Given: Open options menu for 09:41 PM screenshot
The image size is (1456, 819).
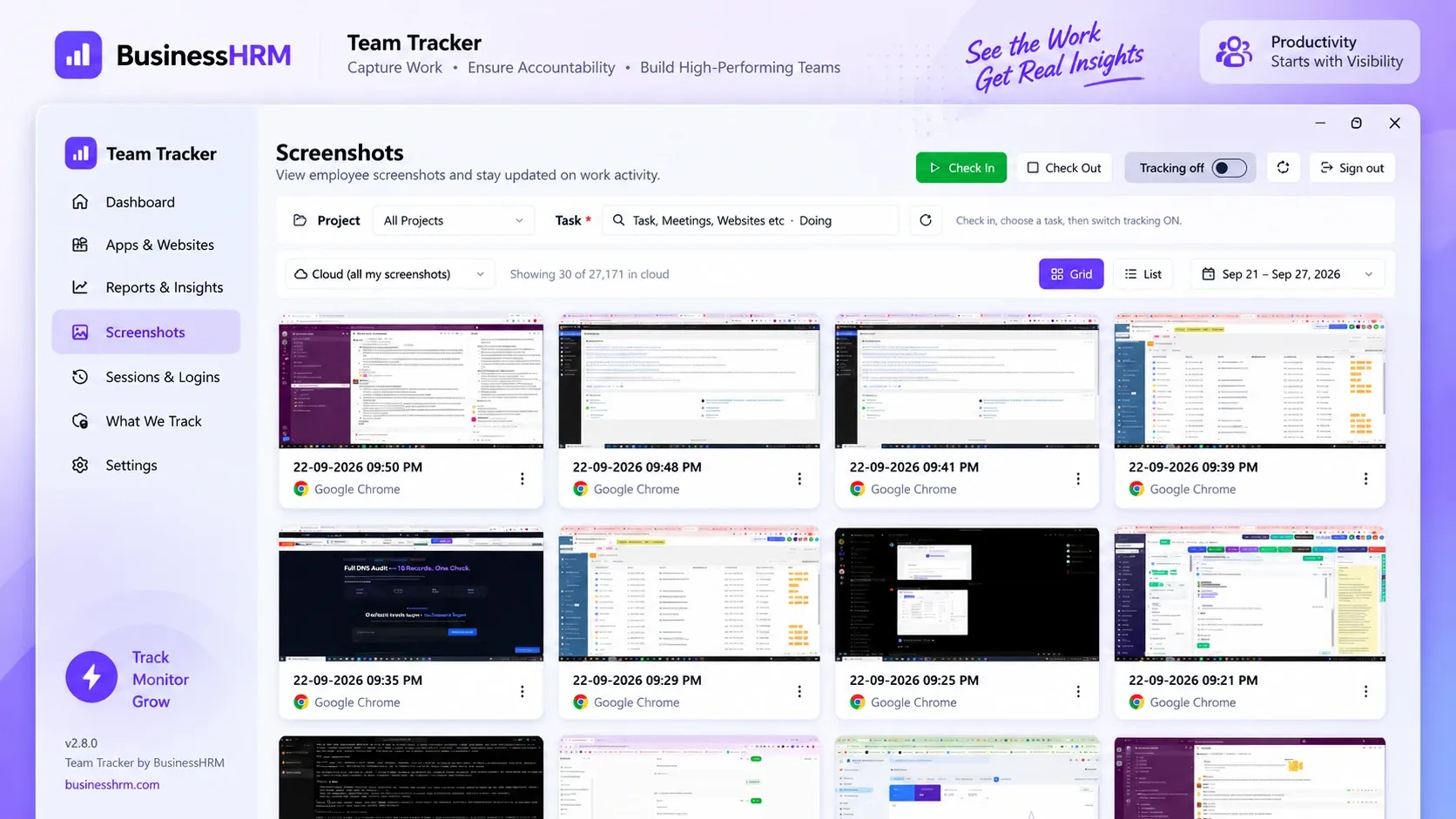Looking at the screenshot, I should tap(1078, 479).
